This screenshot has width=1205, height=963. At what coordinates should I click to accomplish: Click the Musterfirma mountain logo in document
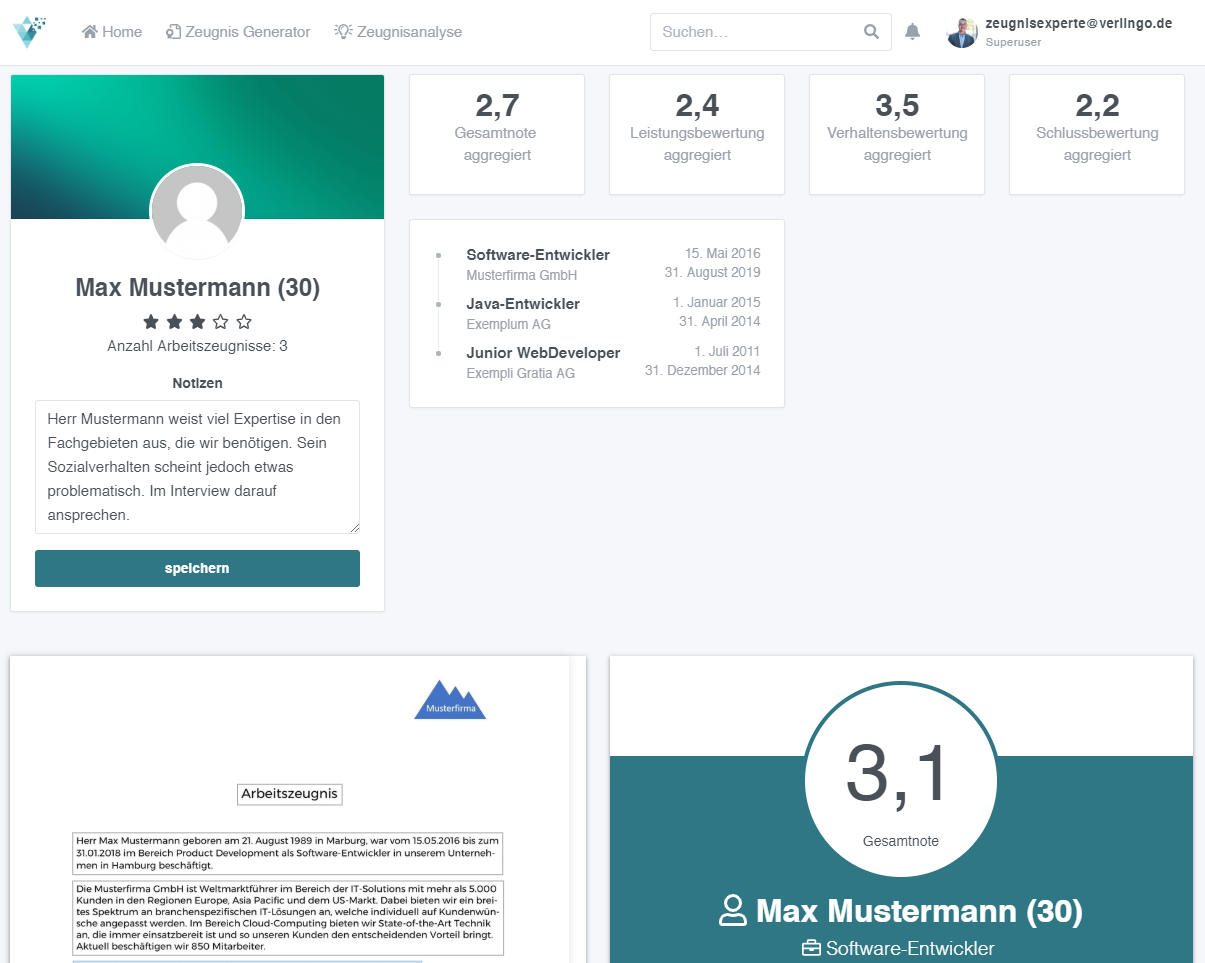[x=450, y=699]
